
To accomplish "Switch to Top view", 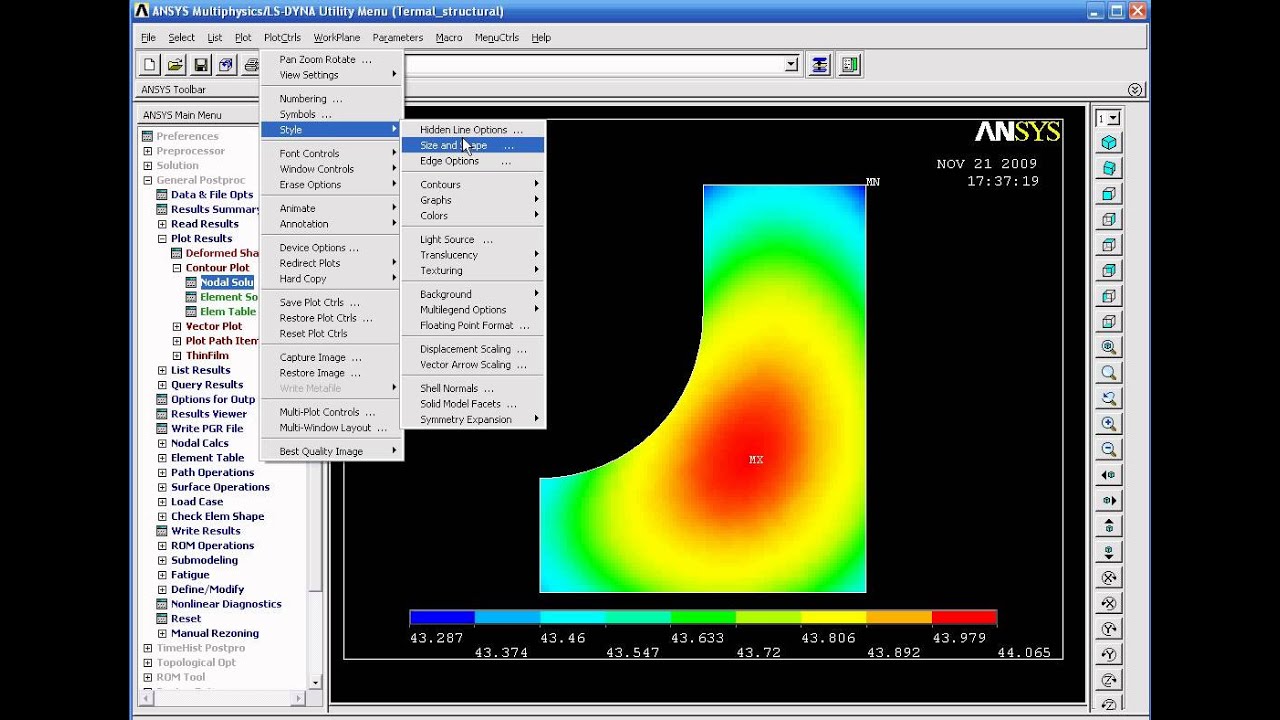I will pyautogui.click(x=1109, y=245).
